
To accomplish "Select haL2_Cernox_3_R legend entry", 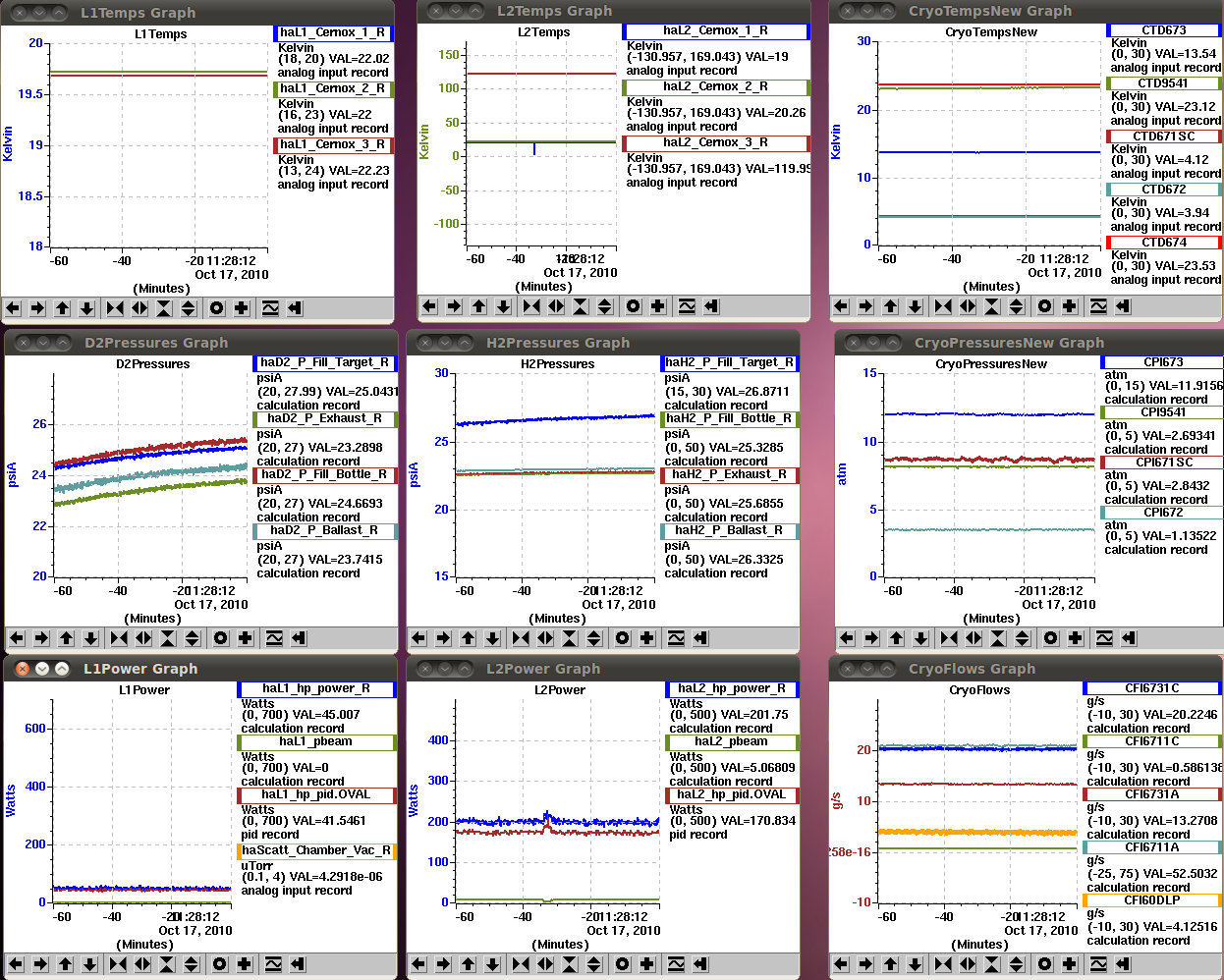I will click(x=716, y=142).
